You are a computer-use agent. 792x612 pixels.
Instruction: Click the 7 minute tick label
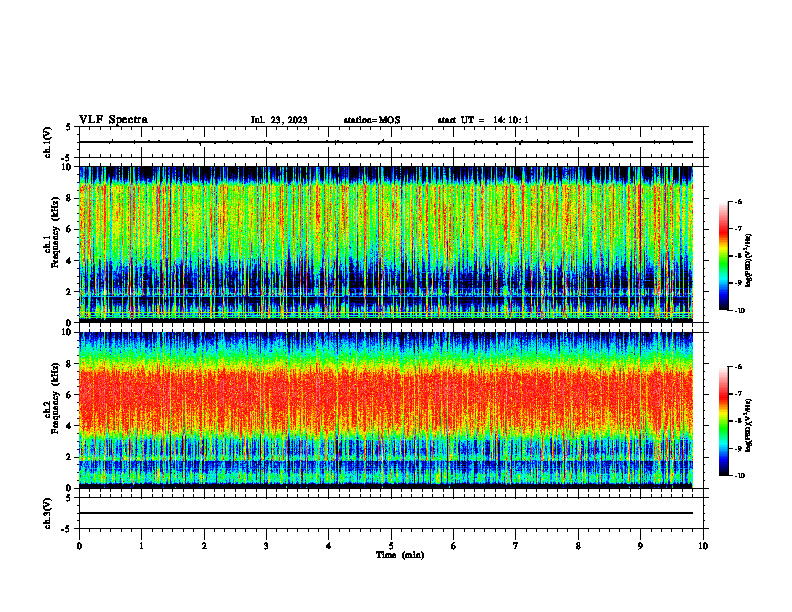(x=516, y=546)
